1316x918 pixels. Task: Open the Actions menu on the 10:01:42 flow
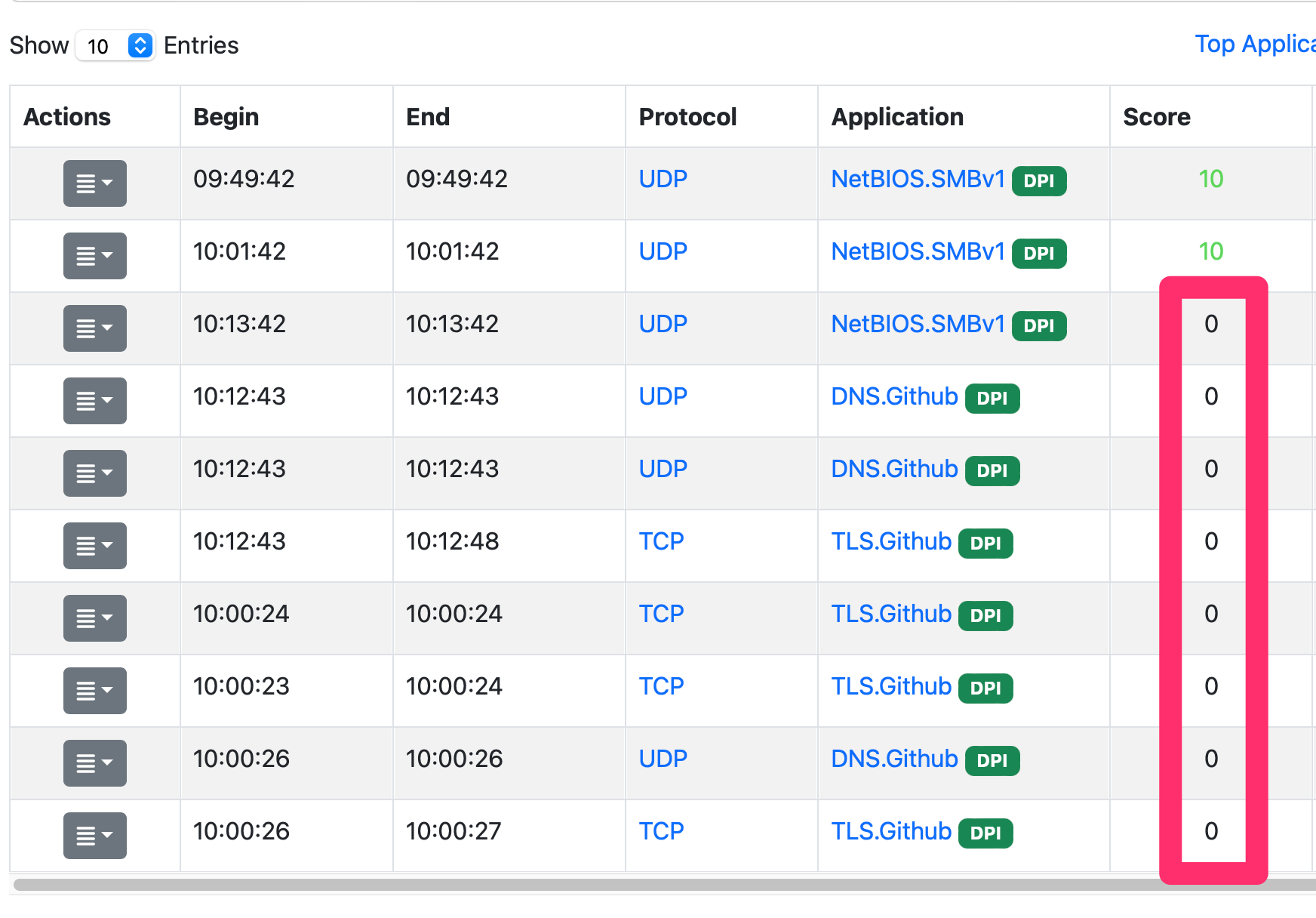(94, 256)
